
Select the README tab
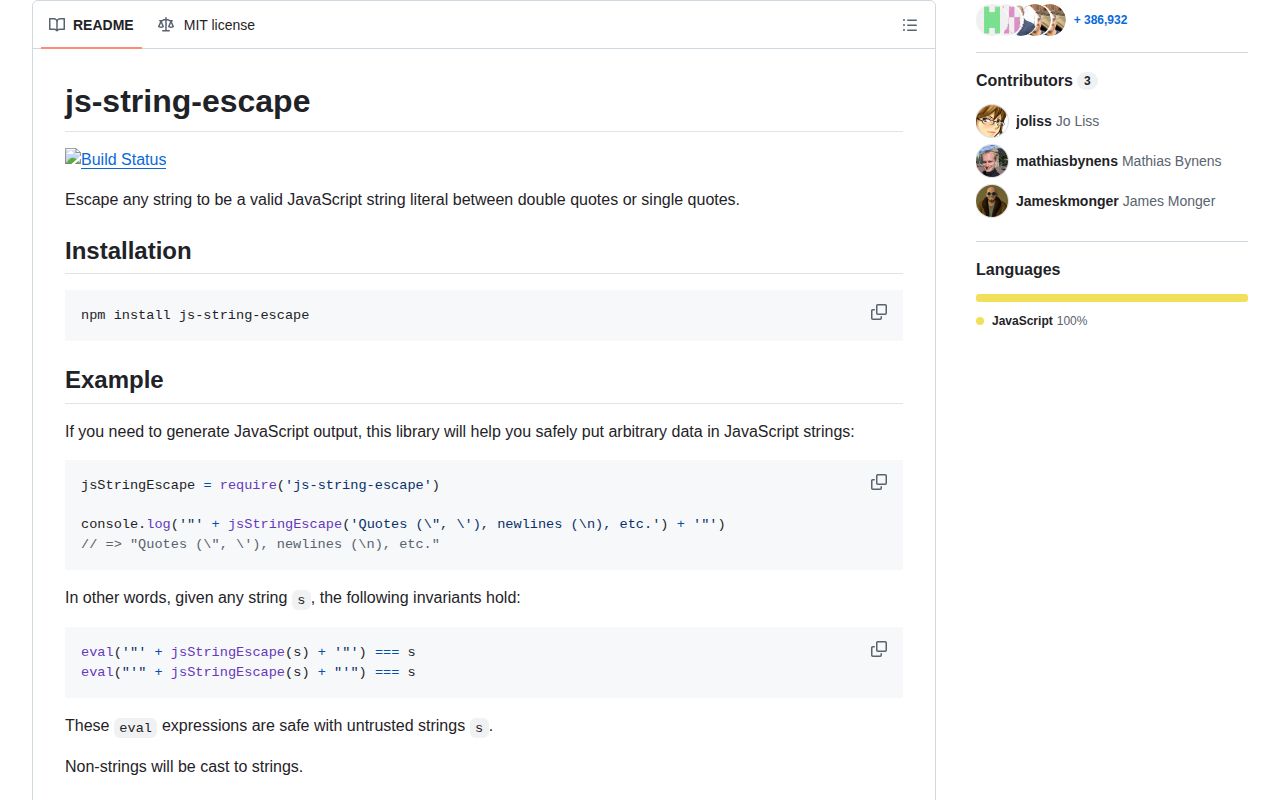[x=91, y=25]
